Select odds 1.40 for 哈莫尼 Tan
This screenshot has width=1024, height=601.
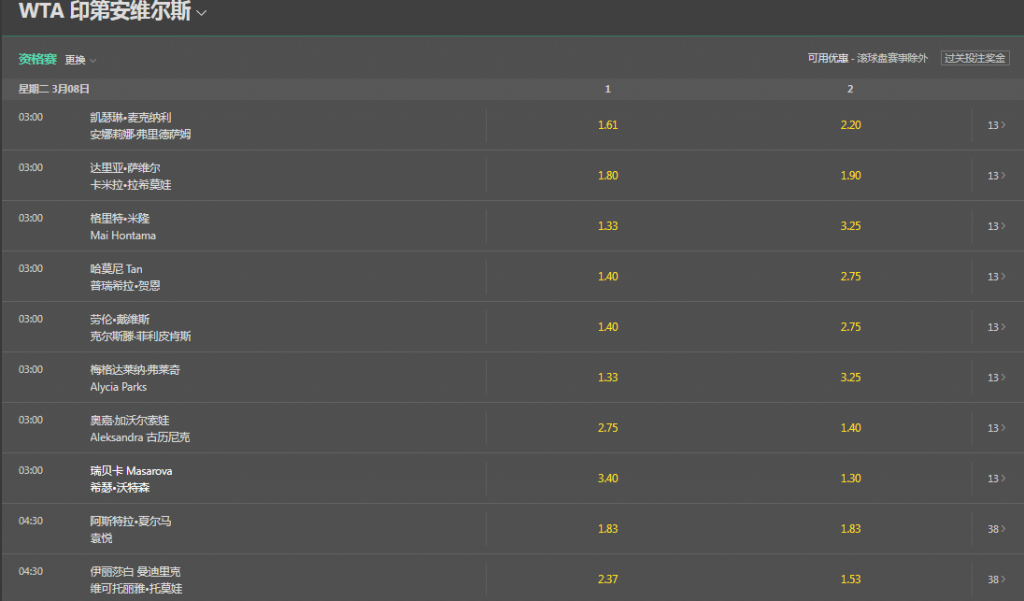(x=607, y=276)
